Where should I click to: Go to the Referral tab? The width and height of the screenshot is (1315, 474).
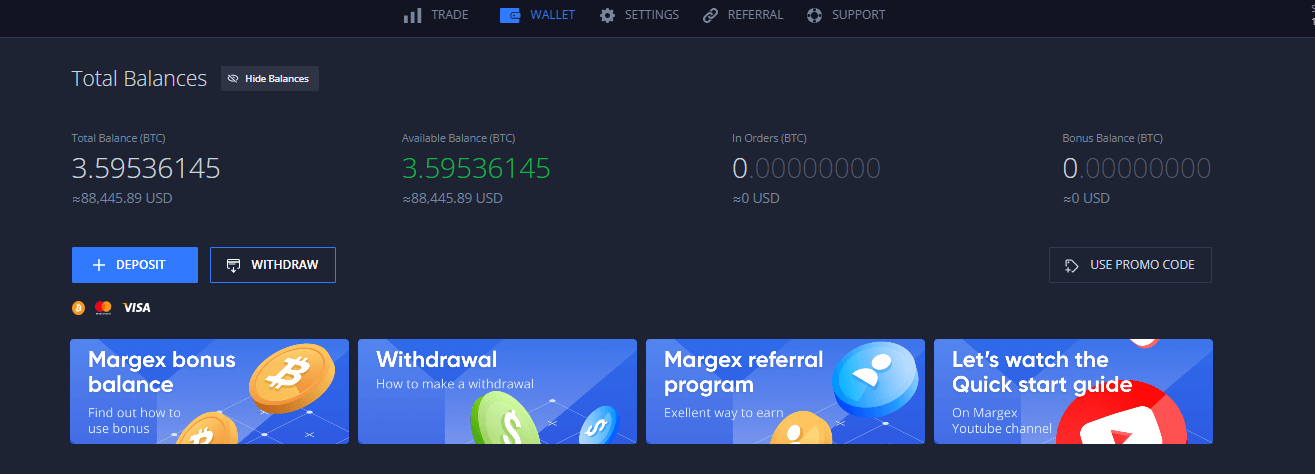click(x=742, y=15)
